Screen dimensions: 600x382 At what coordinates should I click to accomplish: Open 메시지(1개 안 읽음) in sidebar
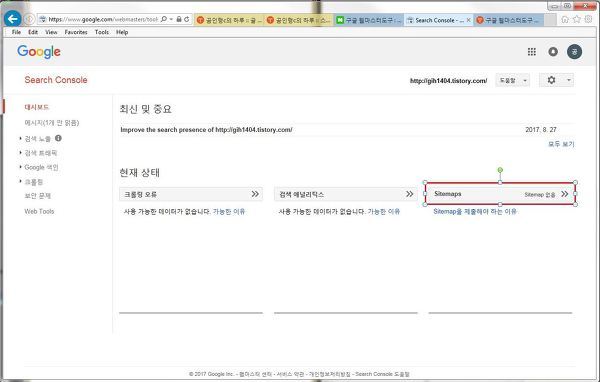click(52, 123)
